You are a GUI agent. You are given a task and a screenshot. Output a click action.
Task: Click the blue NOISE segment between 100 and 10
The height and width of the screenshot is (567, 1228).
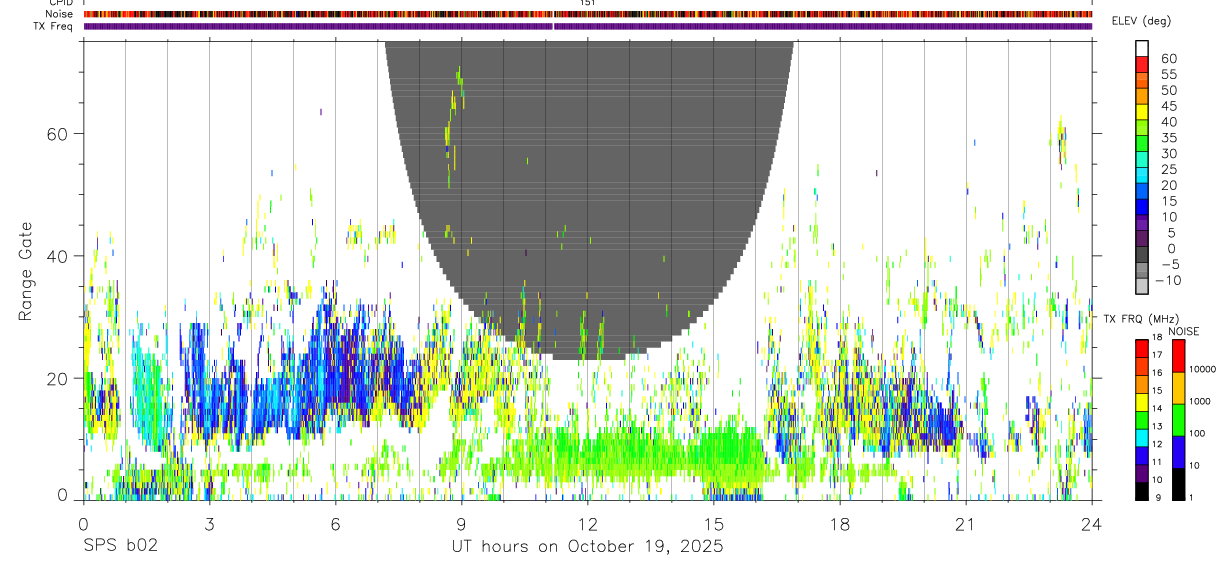click(1178, 452)
